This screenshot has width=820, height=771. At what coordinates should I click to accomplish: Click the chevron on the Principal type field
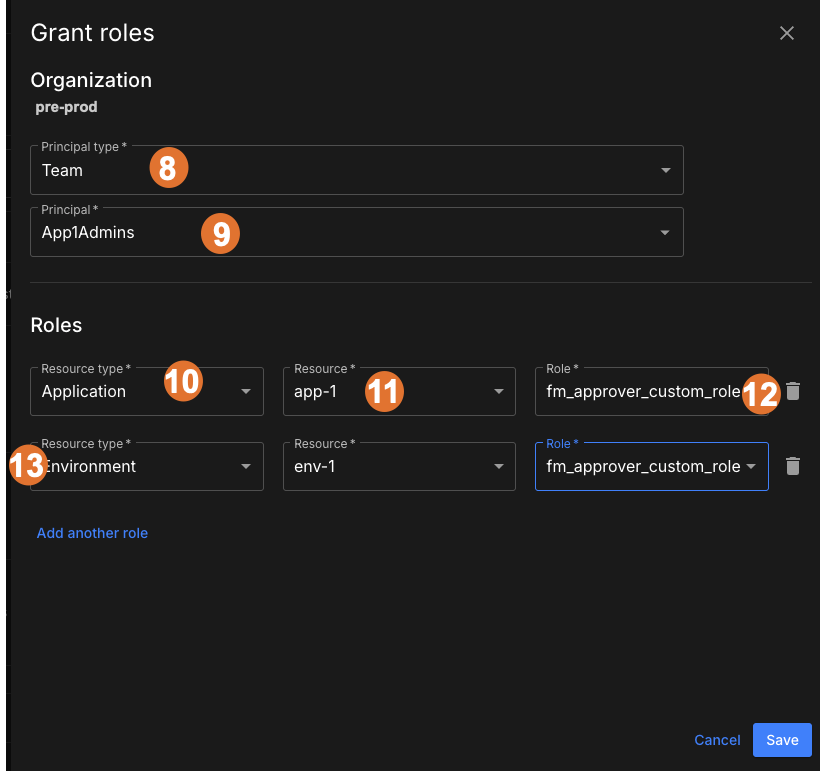(665, 170)
